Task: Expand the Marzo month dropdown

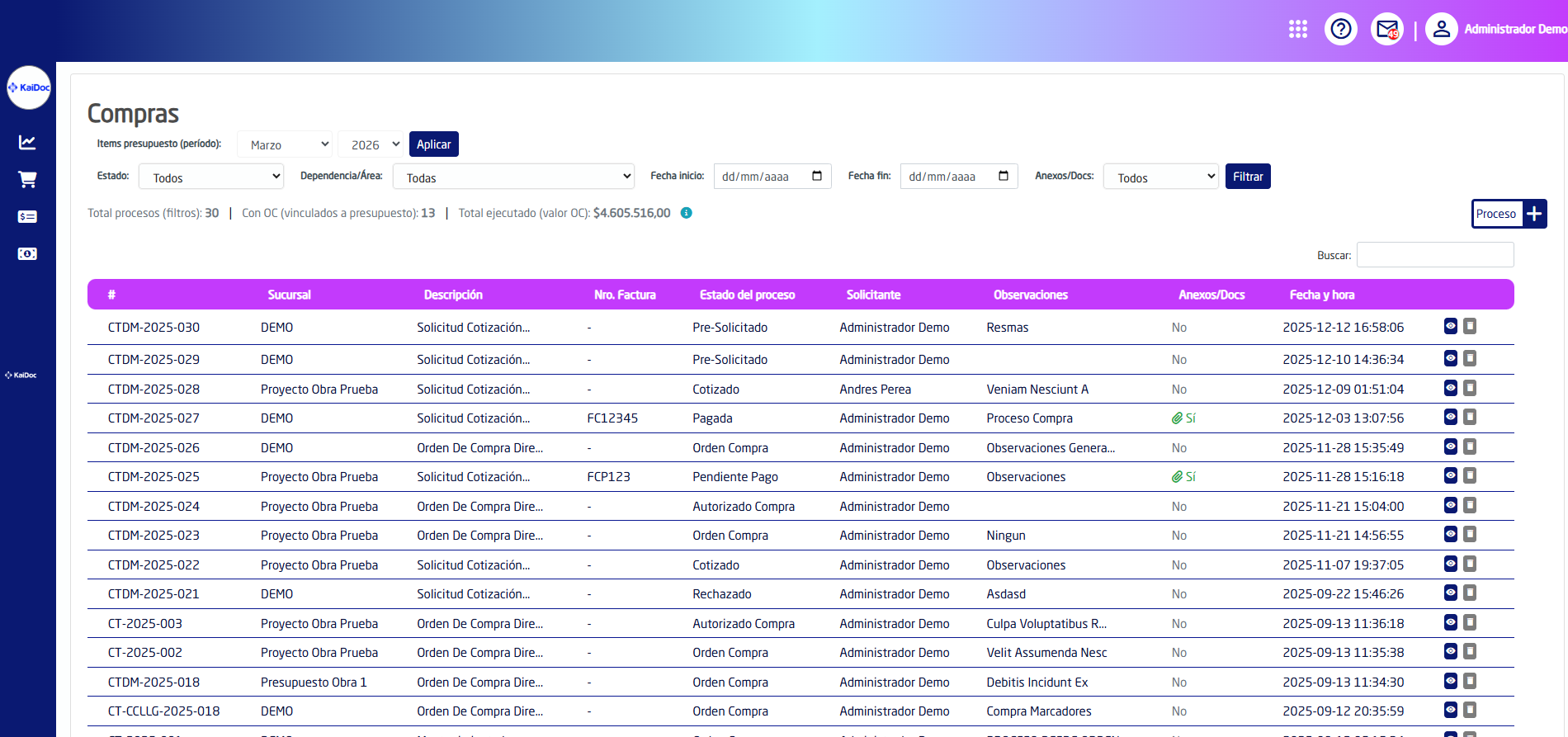Action: [x=285, y=144]
